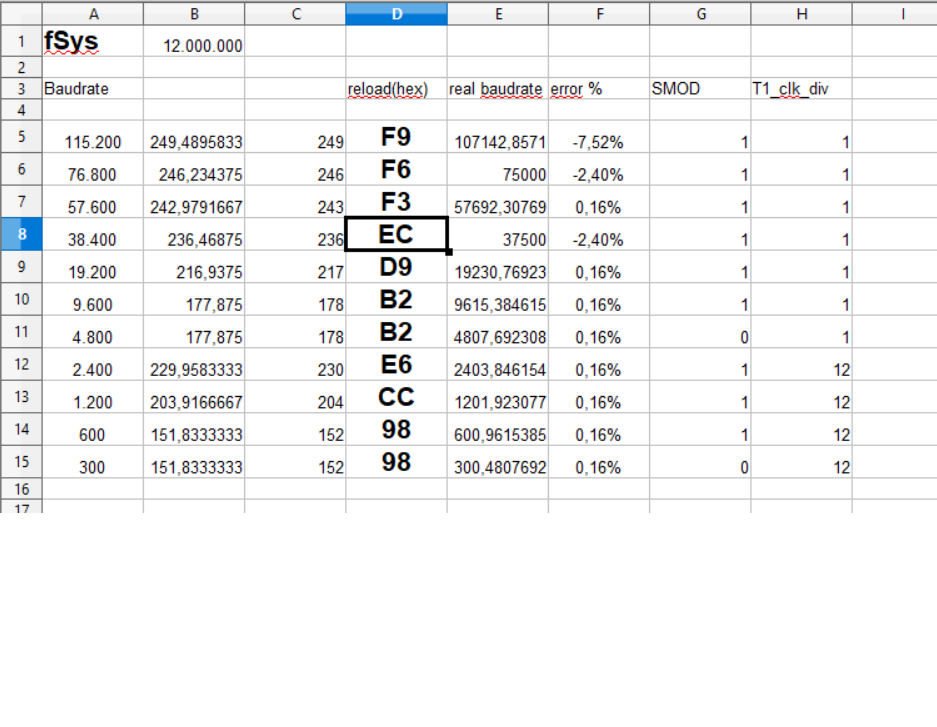937x727 pixels.
Task: Select column header E
Action: click(498, 14)
